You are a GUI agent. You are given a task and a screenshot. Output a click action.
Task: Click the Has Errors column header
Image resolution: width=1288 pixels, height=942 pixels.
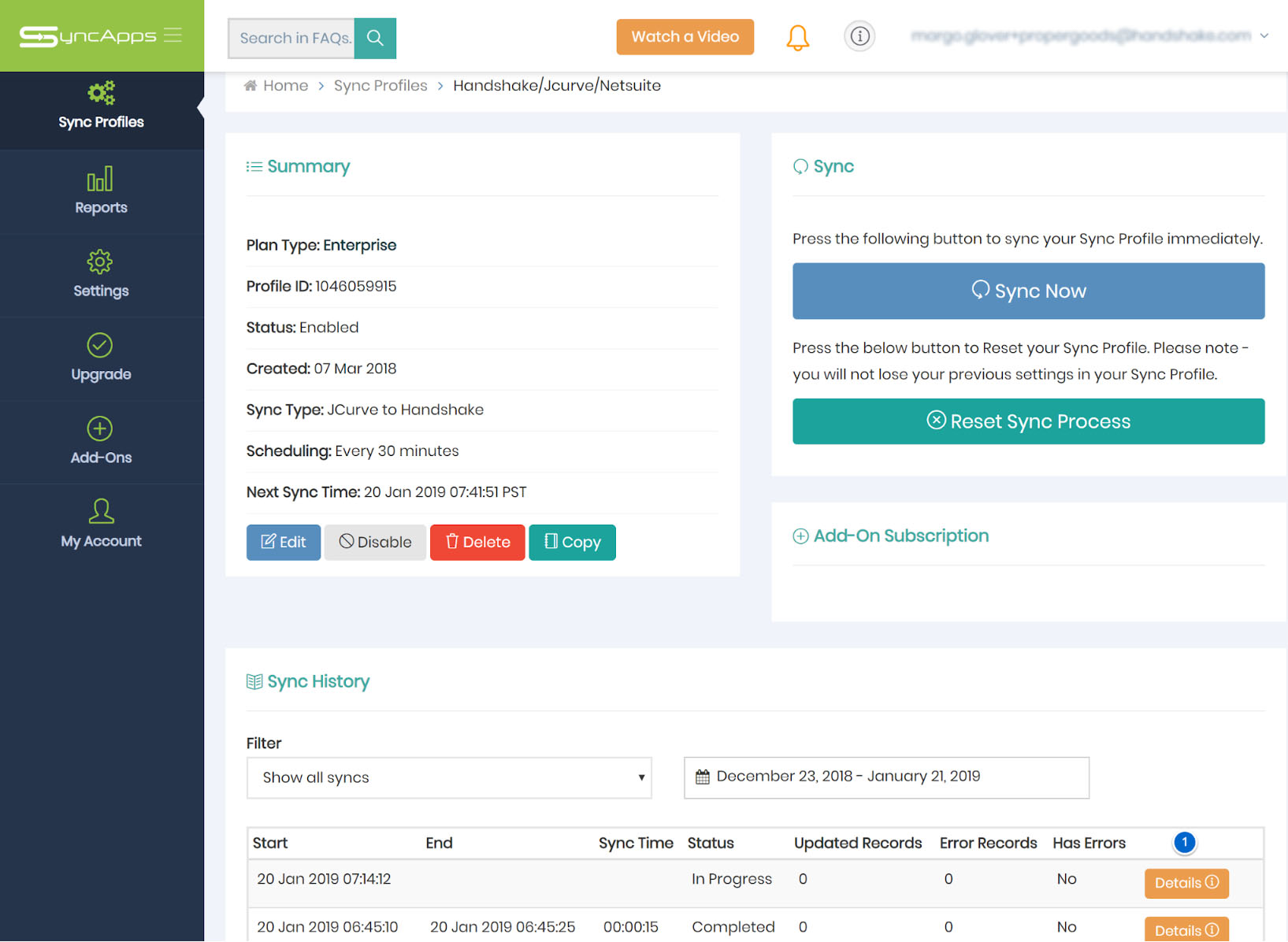(1089, 843)
